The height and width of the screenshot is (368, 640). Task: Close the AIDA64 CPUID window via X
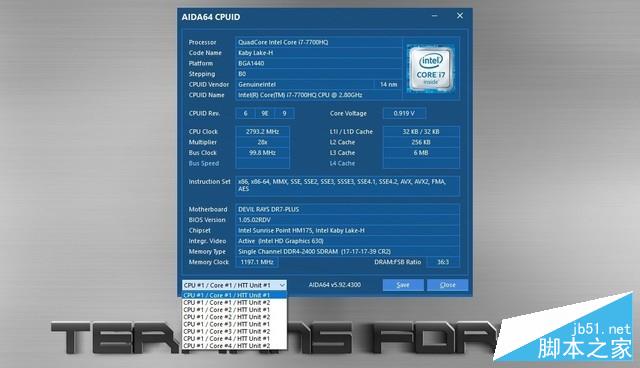[x=460, y=16]
